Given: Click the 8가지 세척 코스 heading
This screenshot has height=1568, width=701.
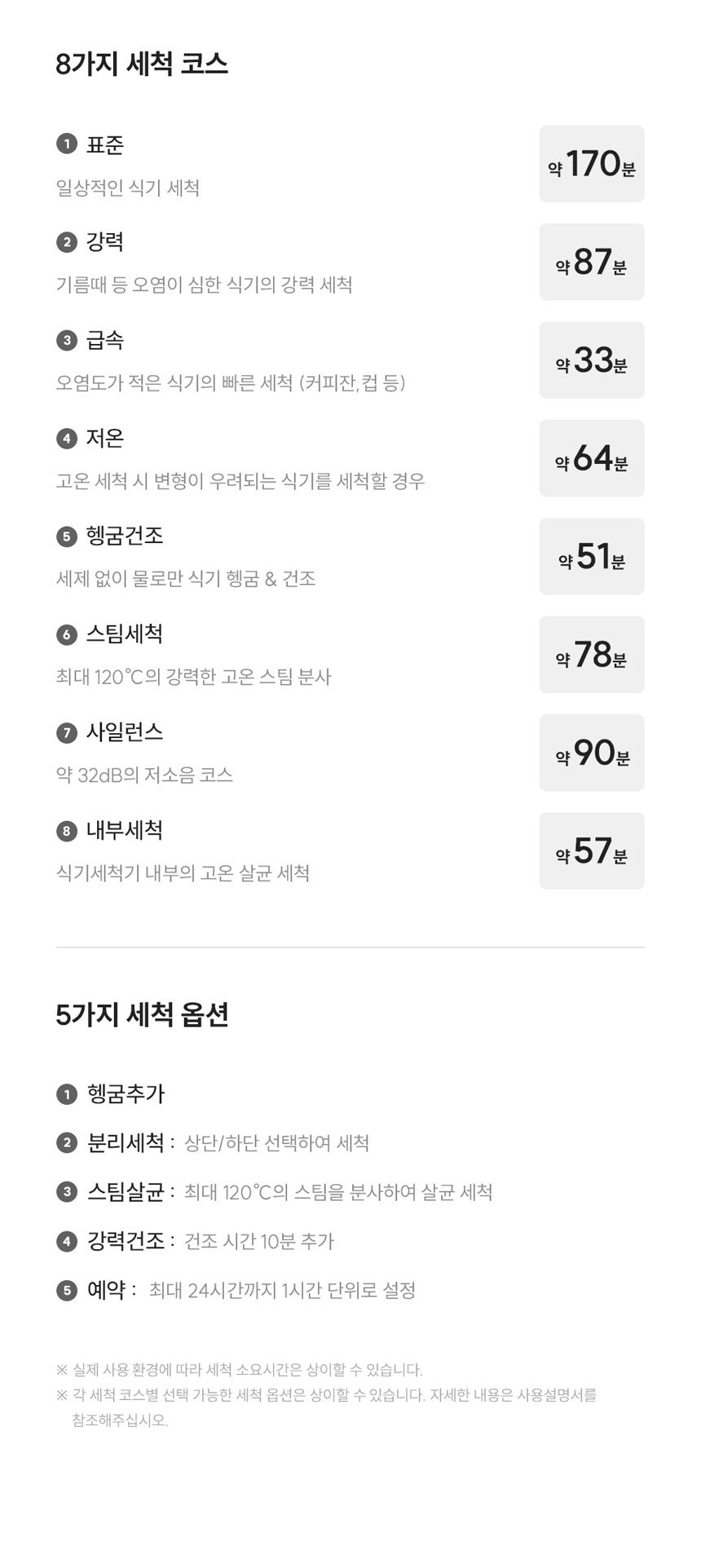Looking at the screenshot, I should coord(142,64).
